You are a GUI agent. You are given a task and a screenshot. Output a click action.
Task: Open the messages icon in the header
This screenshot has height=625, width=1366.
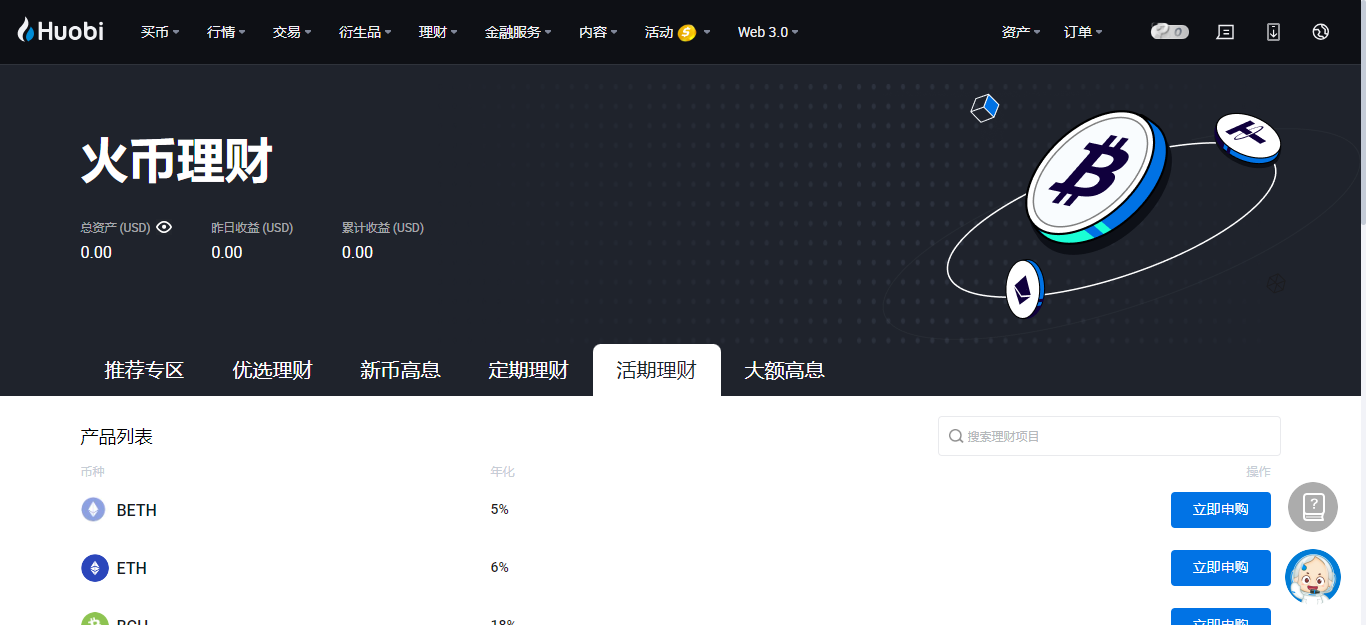click(x=1225, y=32)
